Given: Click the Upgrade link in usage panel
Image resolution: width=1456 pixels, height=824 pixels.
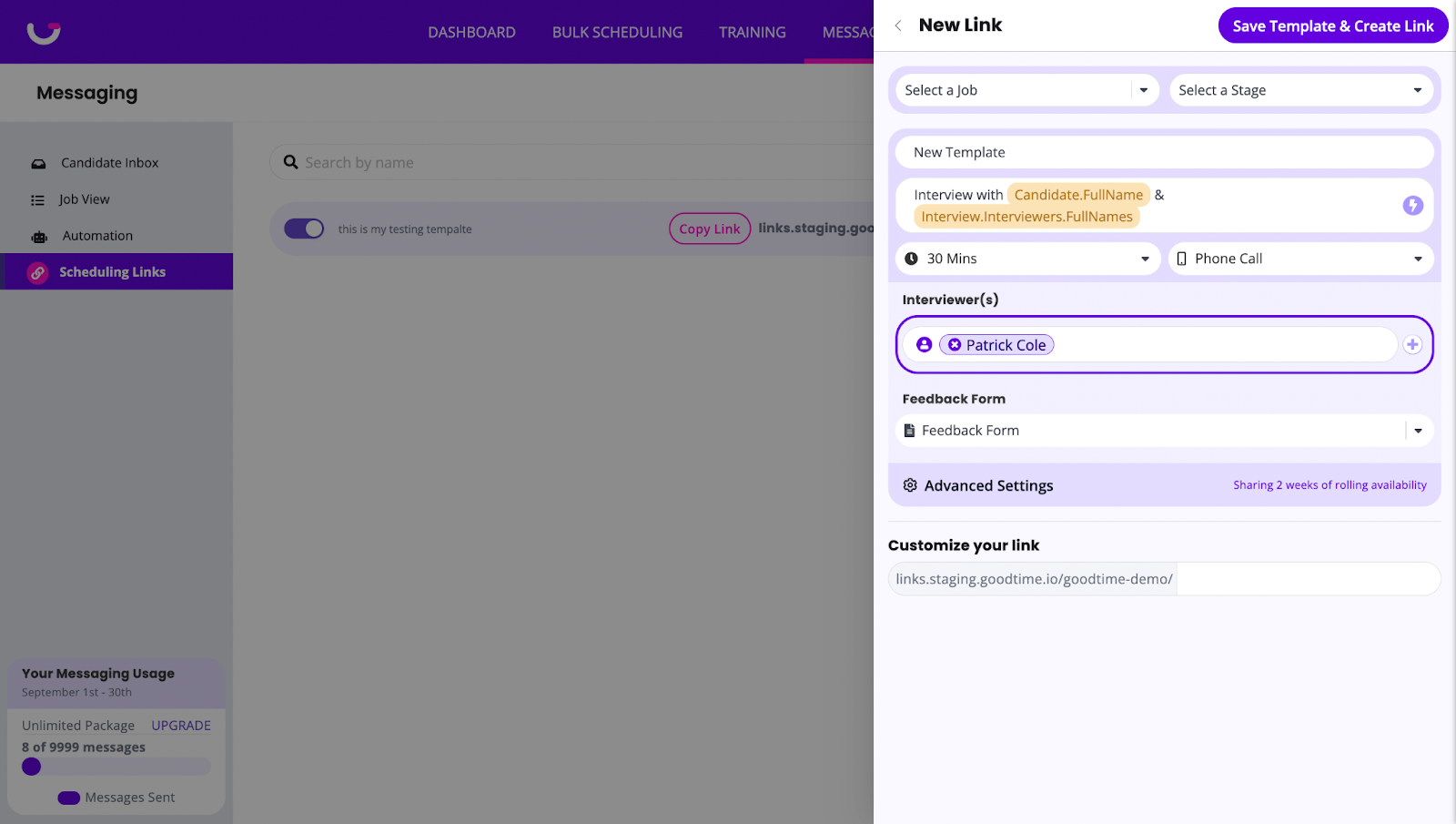Looking at the screenshot, I should pyautogui.click(x=181, y=726).
